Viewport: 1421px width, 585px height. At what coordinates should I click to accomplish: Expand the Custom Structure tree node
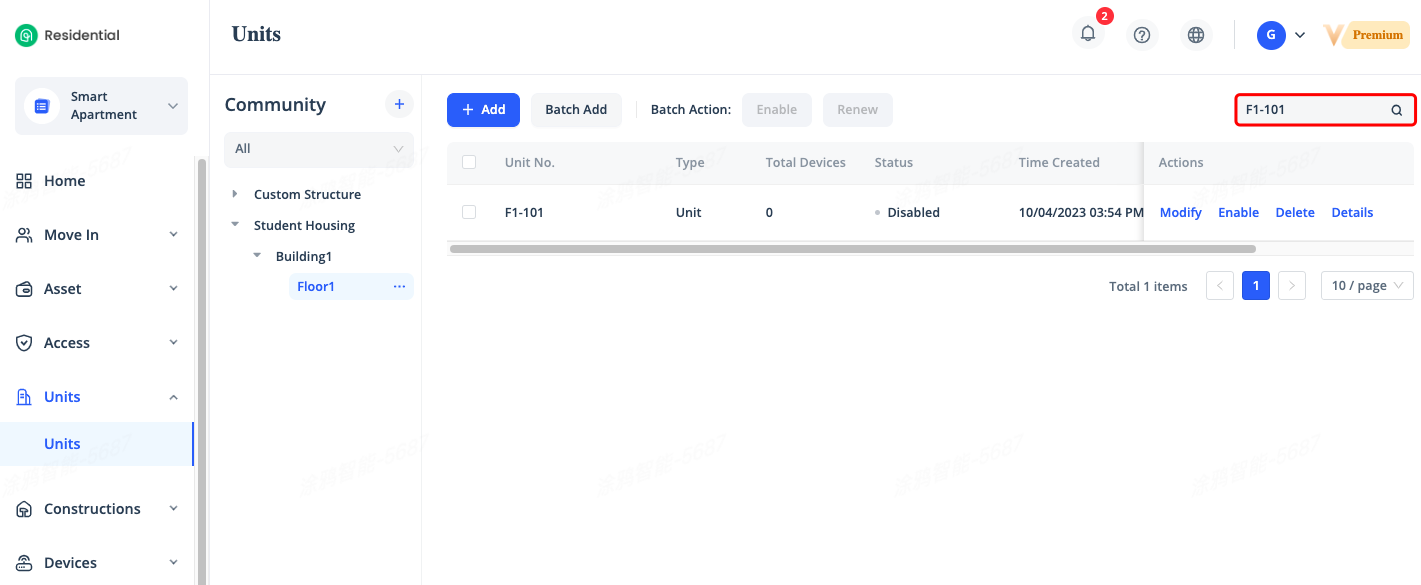(x=235, y=194)
